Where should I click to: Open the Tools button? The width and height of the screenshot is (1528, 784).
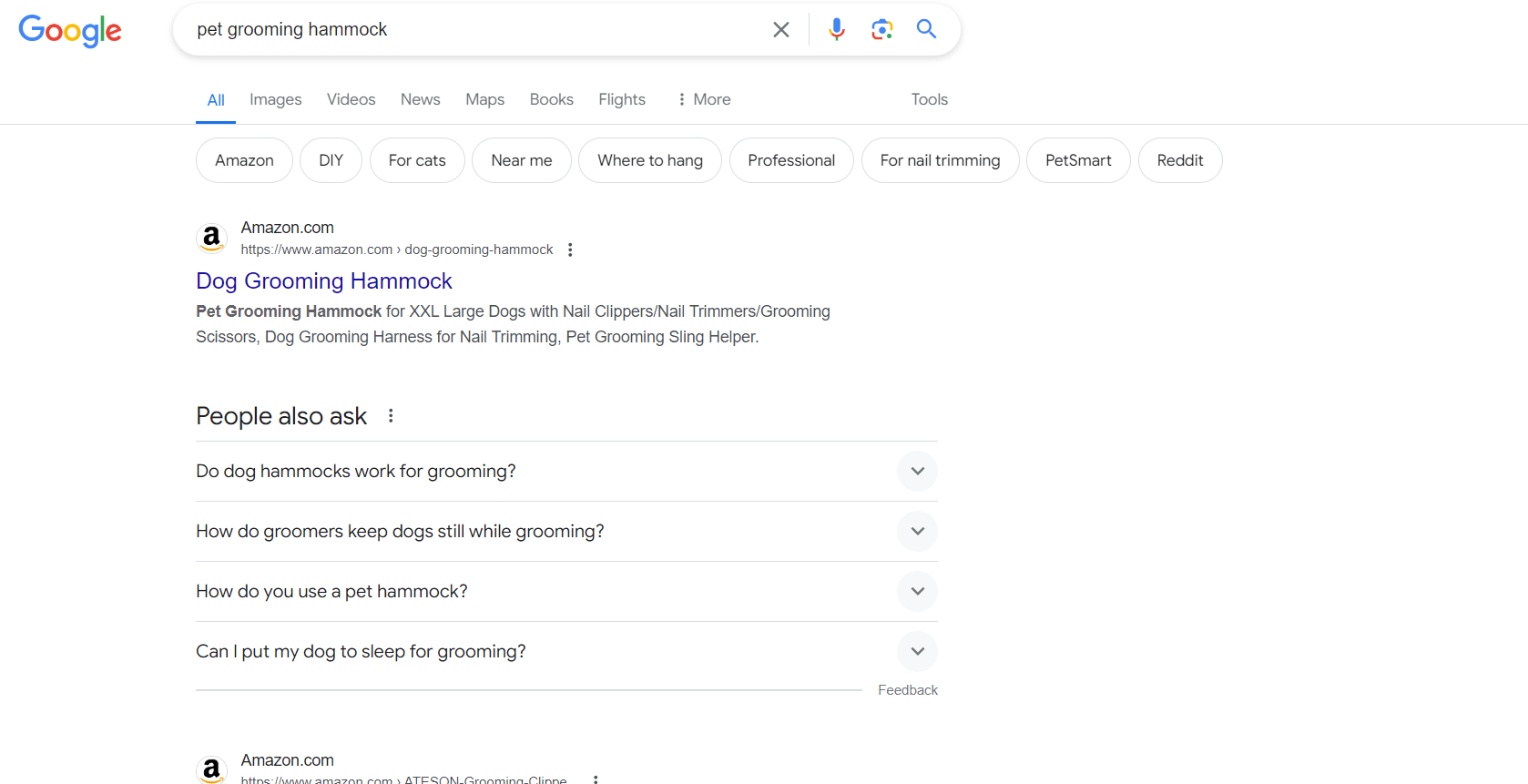click(929, 99)
